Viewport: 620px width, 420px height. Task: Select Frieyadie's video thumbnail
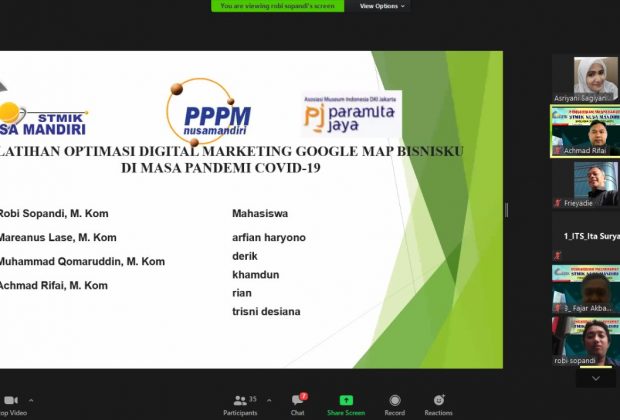pos(586,184)
